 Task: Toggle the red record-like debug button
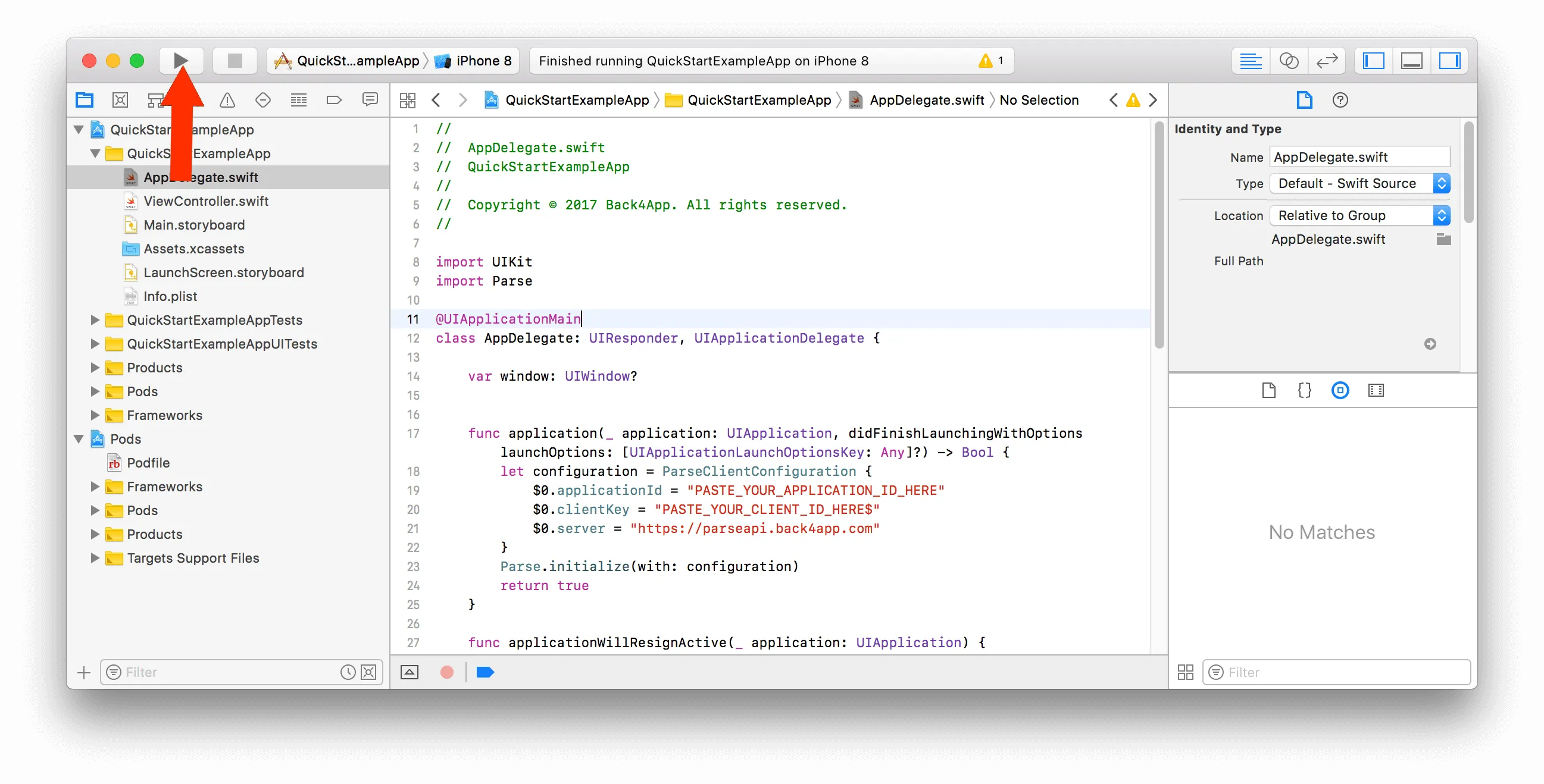(x=446, y=672)
